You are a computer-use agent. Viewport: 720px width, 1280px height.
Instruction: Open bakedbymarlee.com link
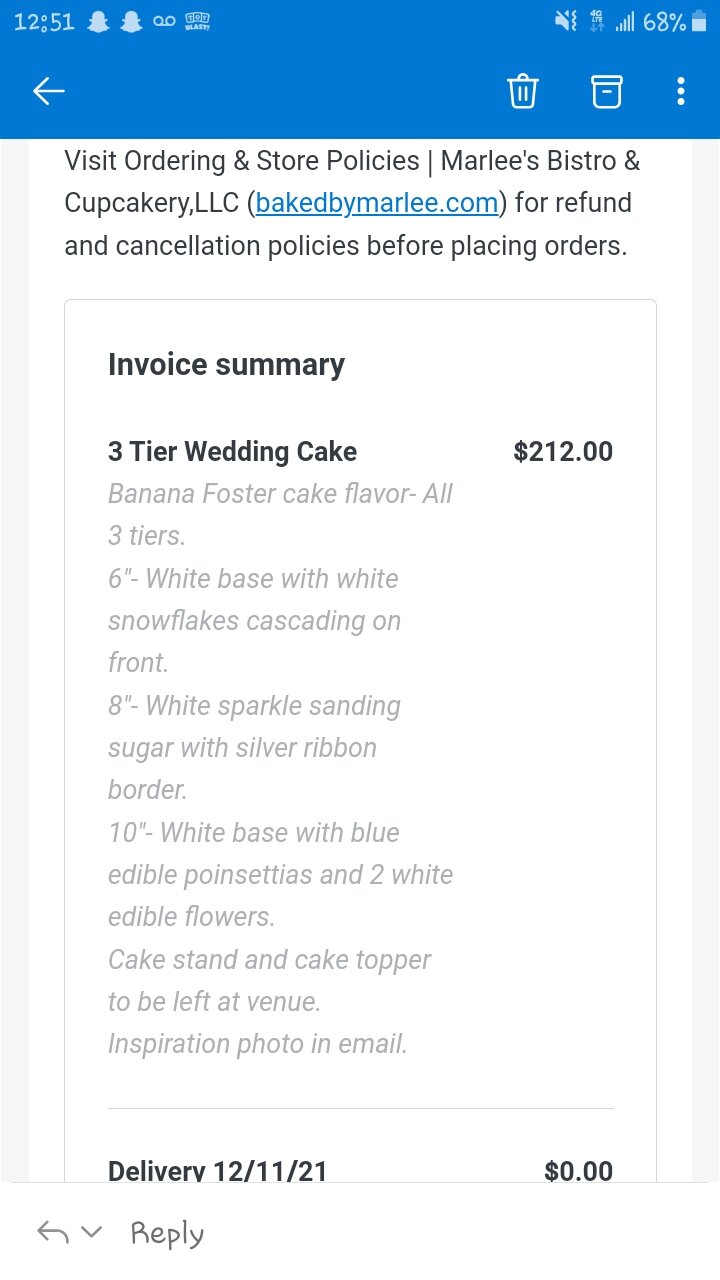click(x=376, y=203)
